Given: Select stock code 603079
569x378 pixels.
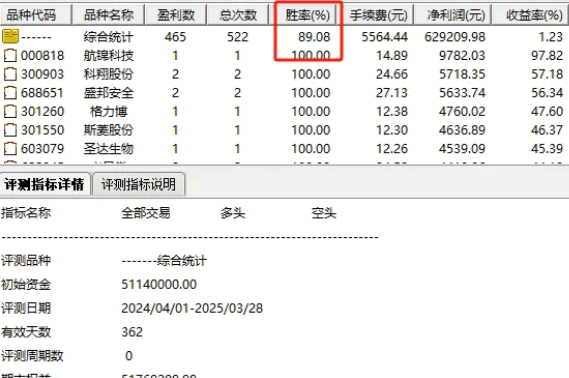Looking at the screenshot, I should pyautogui.click(x=42, y=149).
